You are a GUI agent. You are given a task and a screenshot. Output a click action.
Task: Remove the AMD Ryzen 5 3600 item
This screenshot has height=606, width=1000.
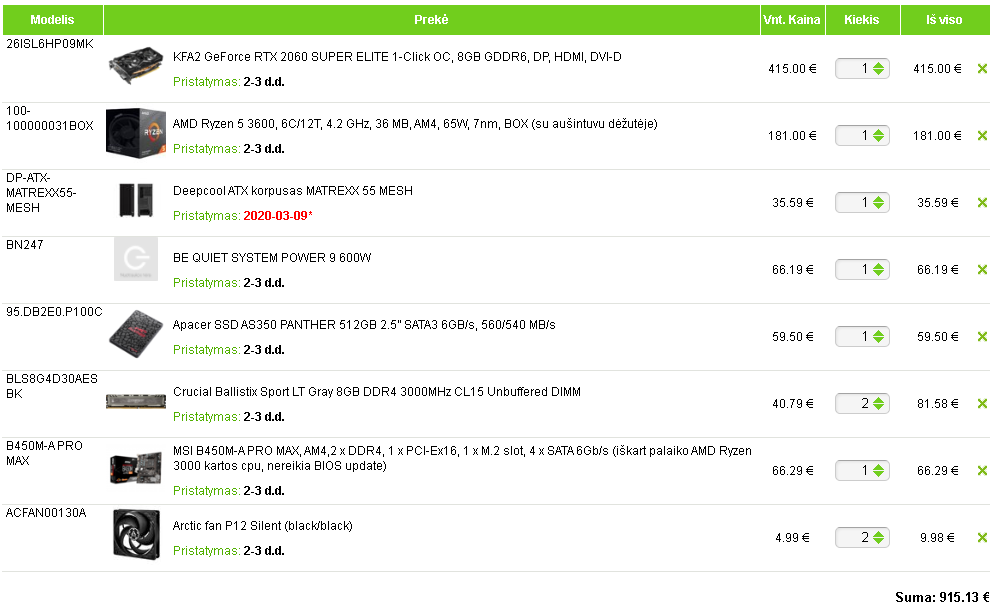click(982, 136)
